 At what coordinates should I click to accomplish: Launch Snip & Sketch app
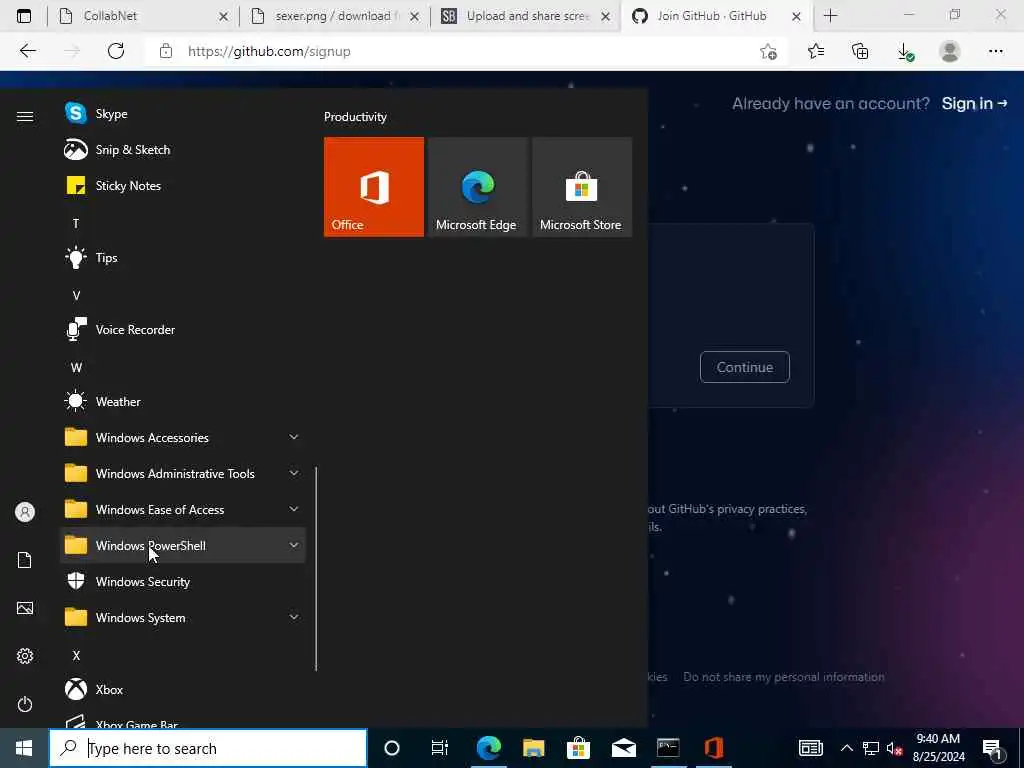(182, 150)
